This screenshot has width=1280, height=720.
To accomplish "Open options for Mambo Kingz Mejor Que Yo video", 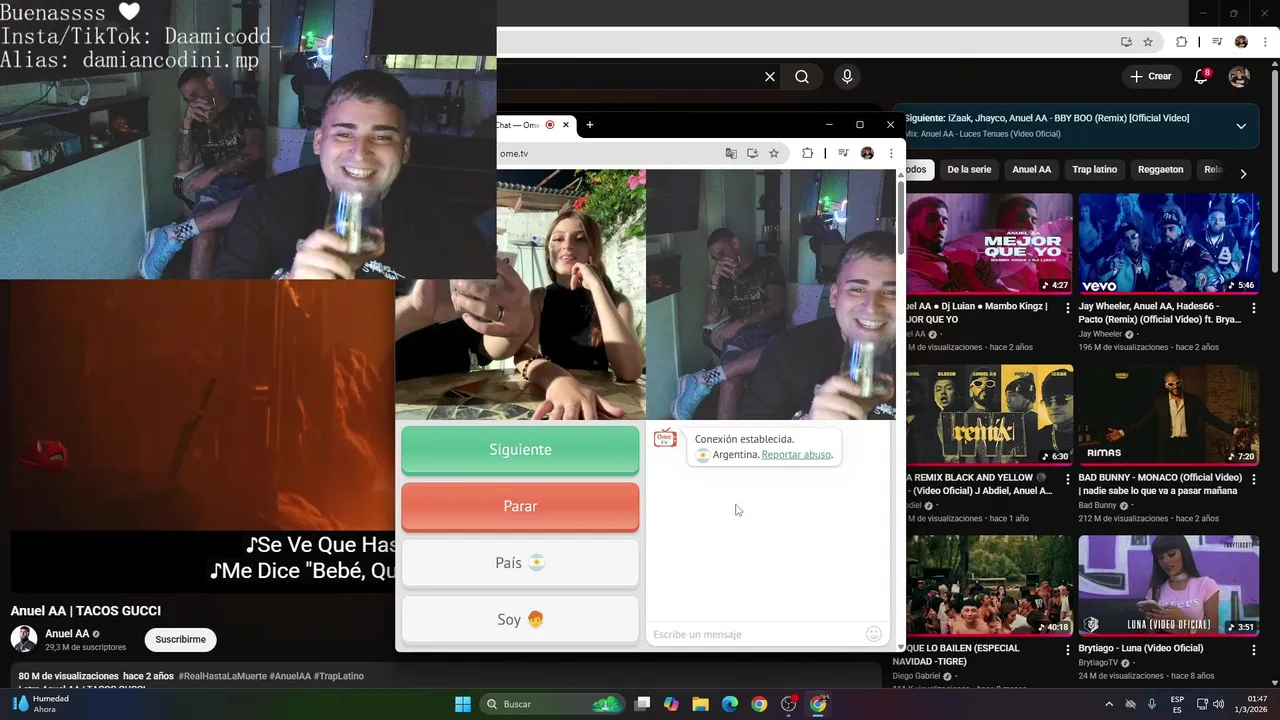I will click(1067, 308).
